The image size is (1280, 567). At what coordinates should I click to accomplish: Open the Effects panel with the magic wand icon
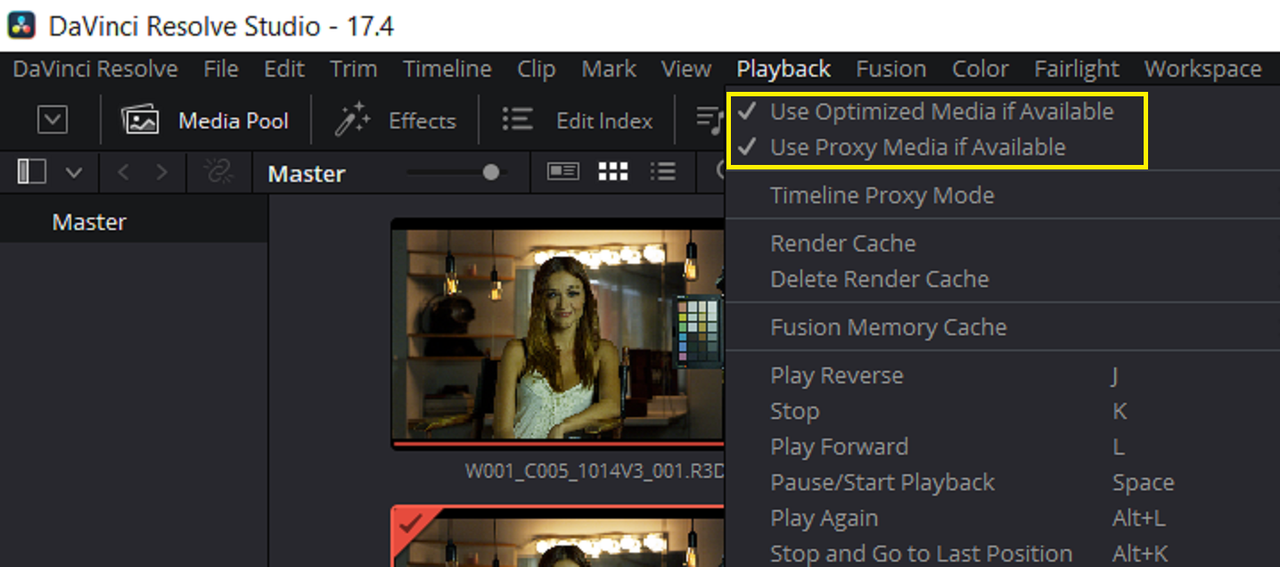[396, 121]
